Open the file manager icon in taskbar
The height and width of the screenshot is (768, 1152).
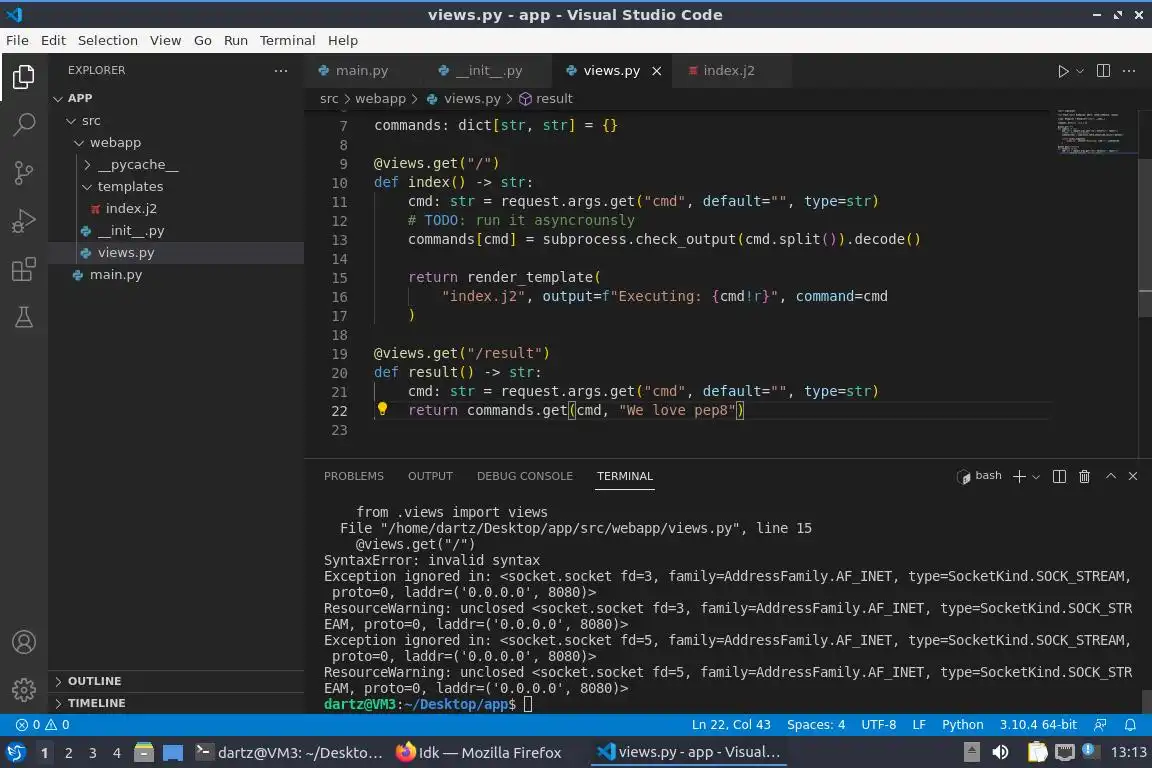point(144,752)
